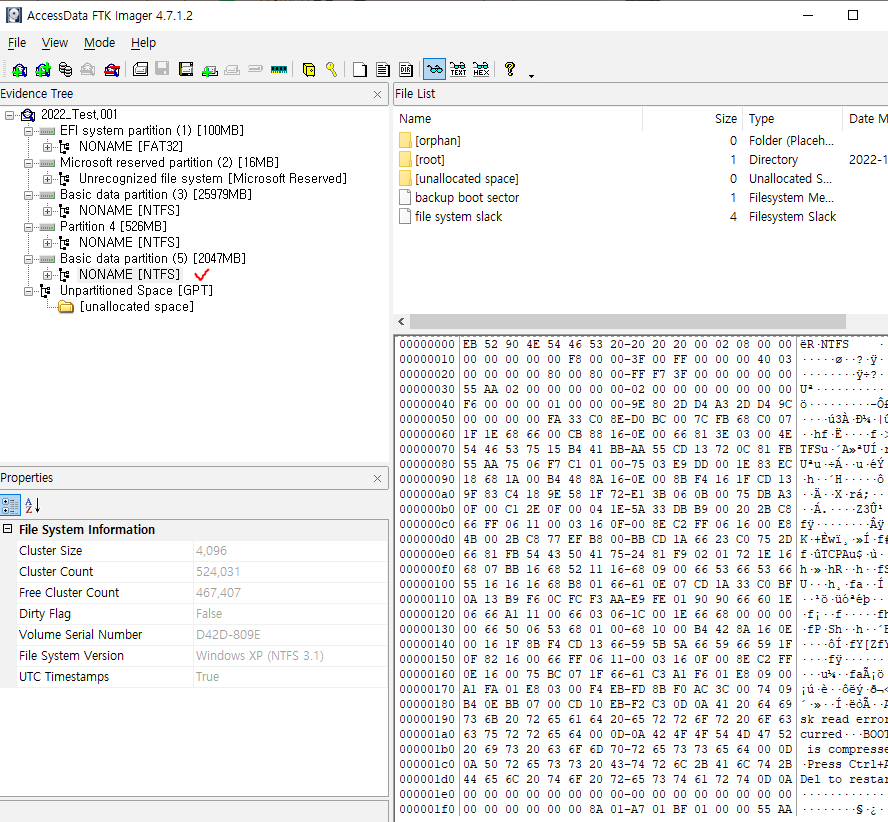
Task: Click the Capture Memory chip icon
Action: coord(279,69)
